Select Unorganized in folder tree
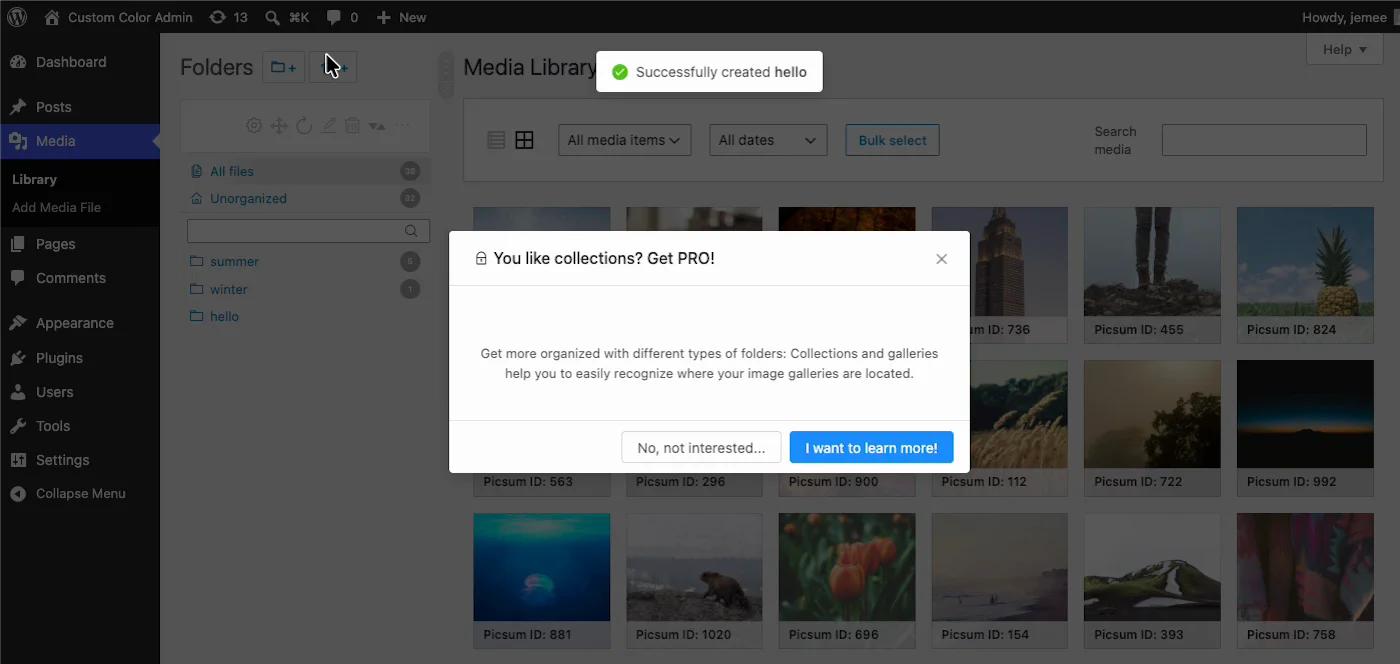The height and width of the screenshot is (664, 1400). [x=306, y=198]
